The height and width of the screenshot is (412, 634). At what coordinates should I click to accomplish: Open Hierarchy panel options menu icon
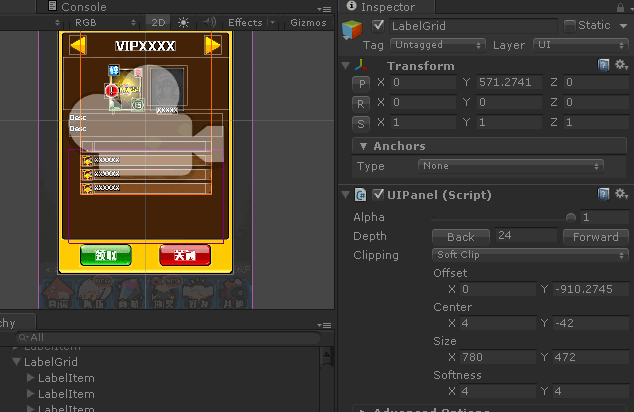tap(324, 325)
